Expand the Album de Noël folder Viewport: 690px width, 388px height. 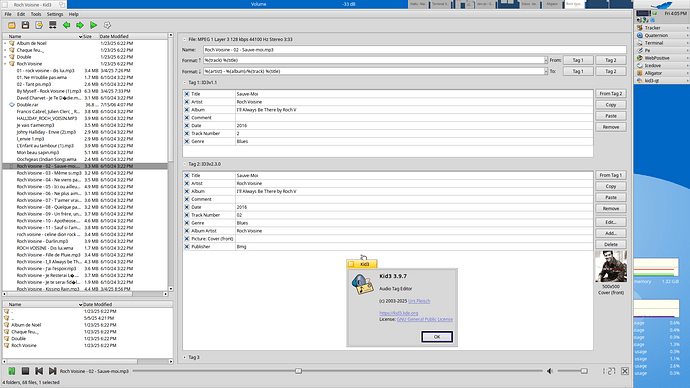[5, 44]
